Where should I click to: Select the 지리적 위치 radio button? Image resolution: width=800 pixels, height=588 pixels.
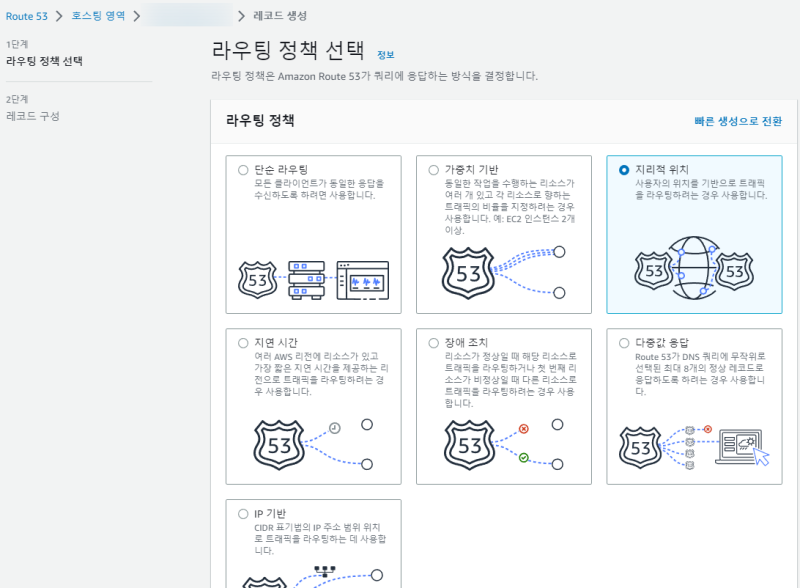(624, 170)
